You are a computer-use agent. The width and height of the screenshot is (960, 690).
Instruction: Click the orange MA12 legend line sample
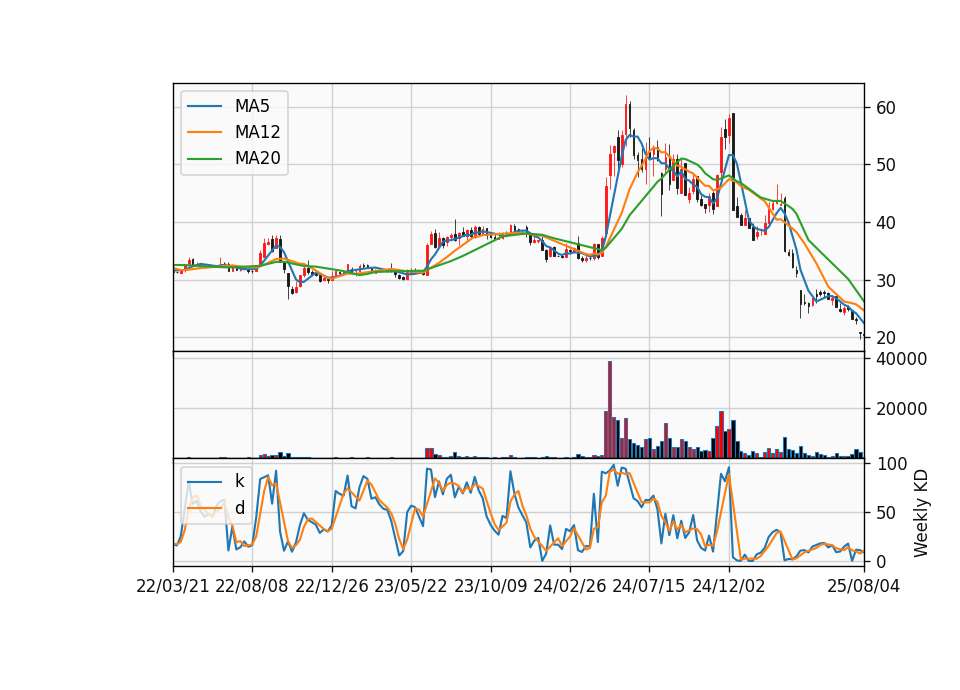point(204,132)
